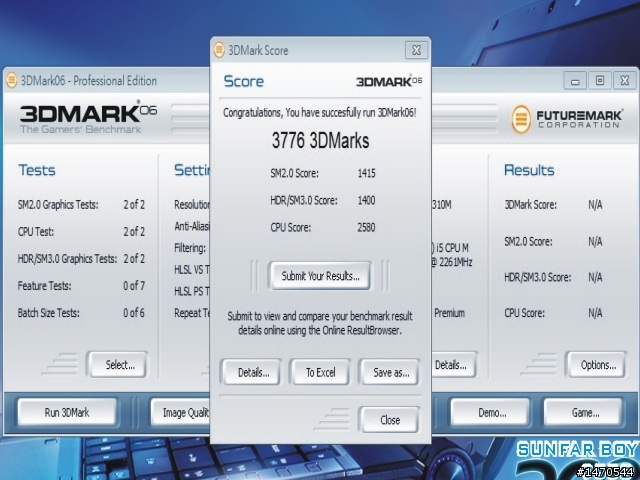Click '3DMark Score:' label in Results panel

[x=530, y=204]
